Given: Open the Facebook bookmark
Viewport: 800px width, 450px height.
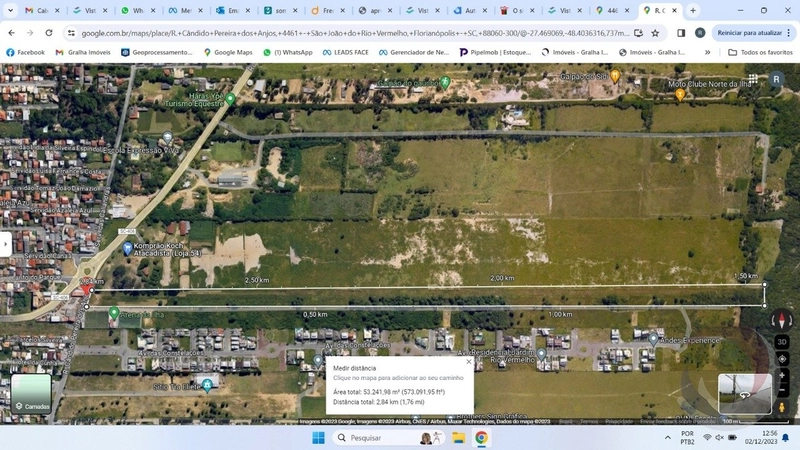Looking at the screenshot, I should tap(26, 52).
